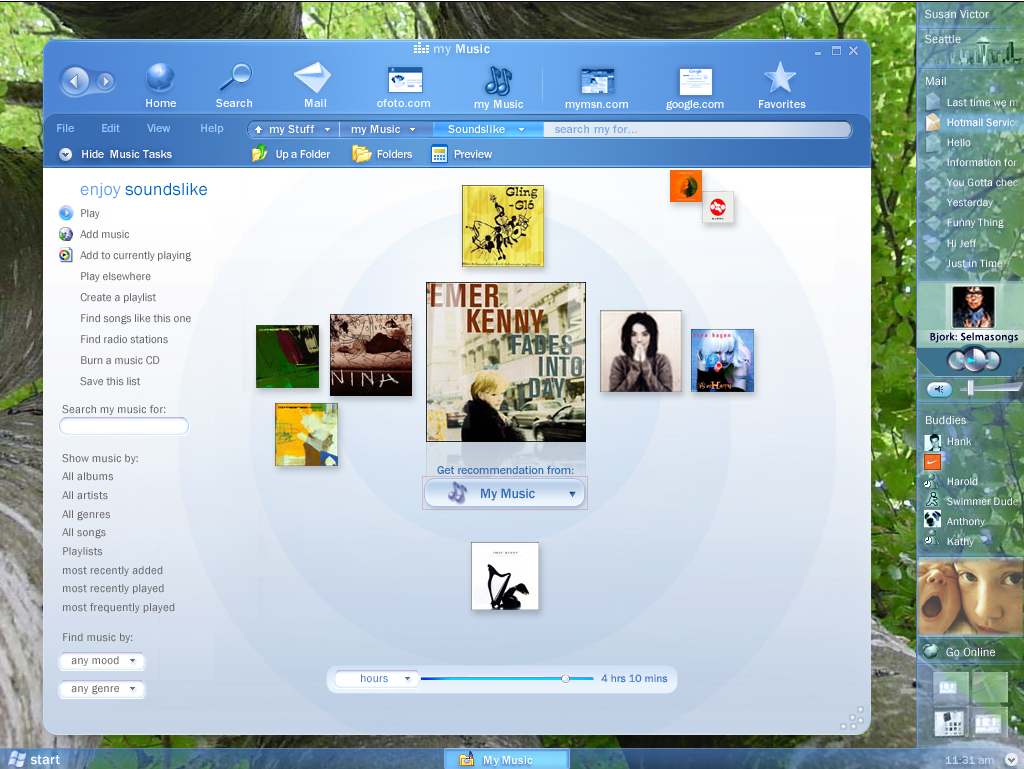Open the Preview view button
This screenshot has width=1024, height=769.
tap(462, 154)
